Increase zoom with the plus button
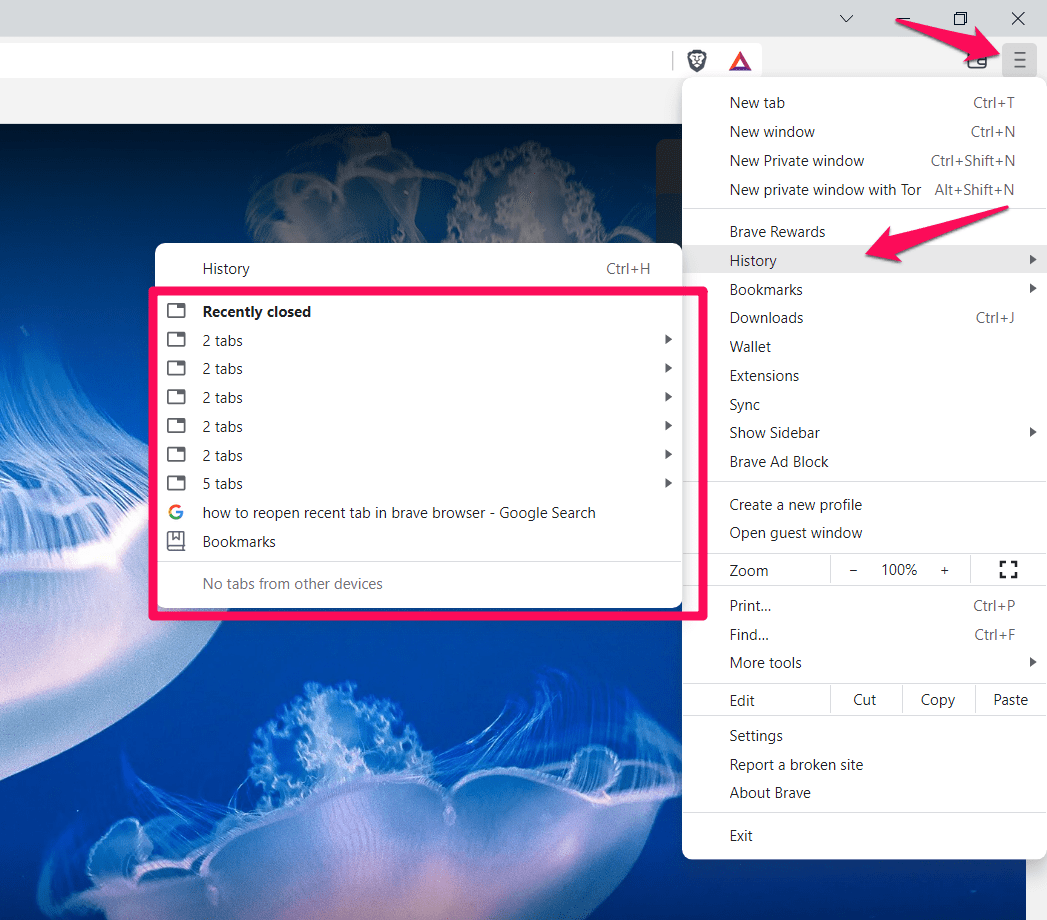The width and height of the screenshot is (1047, 920). pos(944,570)
